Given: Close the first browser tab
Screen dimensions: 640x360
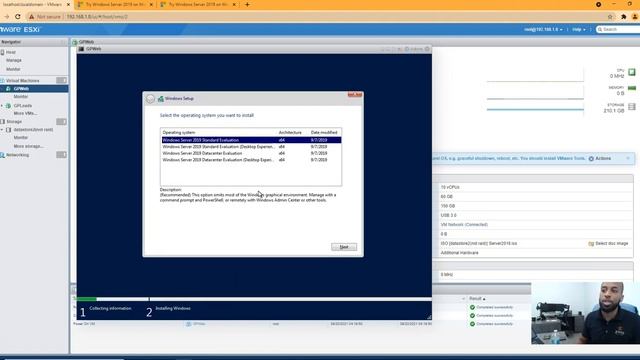Looking at the screenshot, I should (68, 4).
